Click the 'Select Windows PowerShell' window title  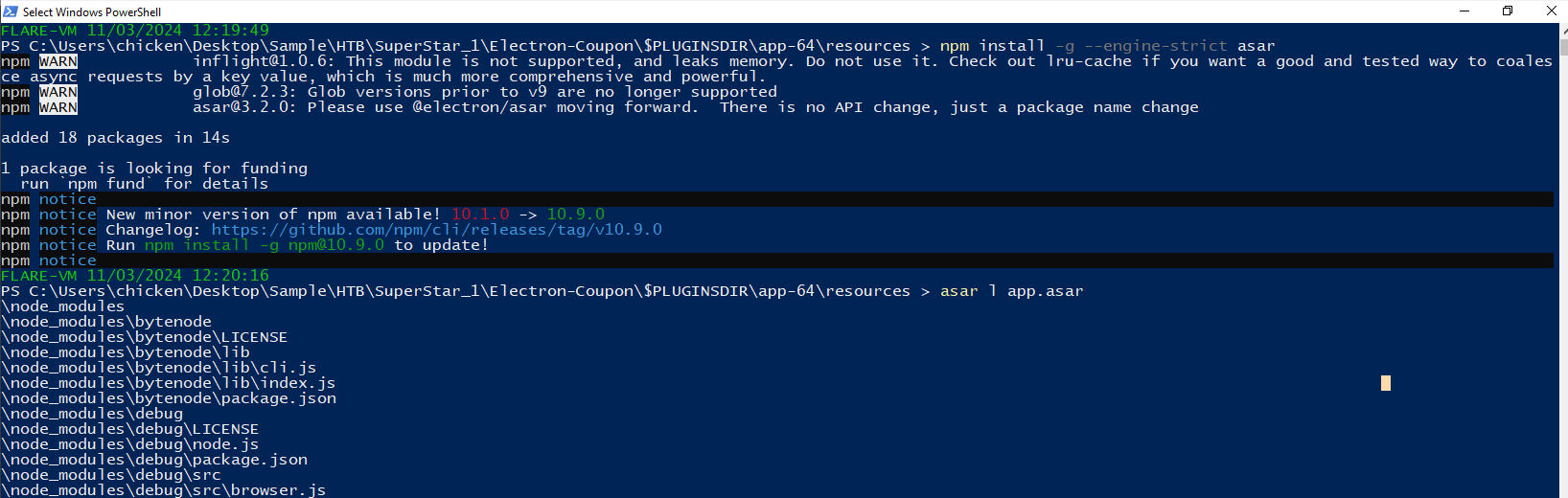click(92, 12)
